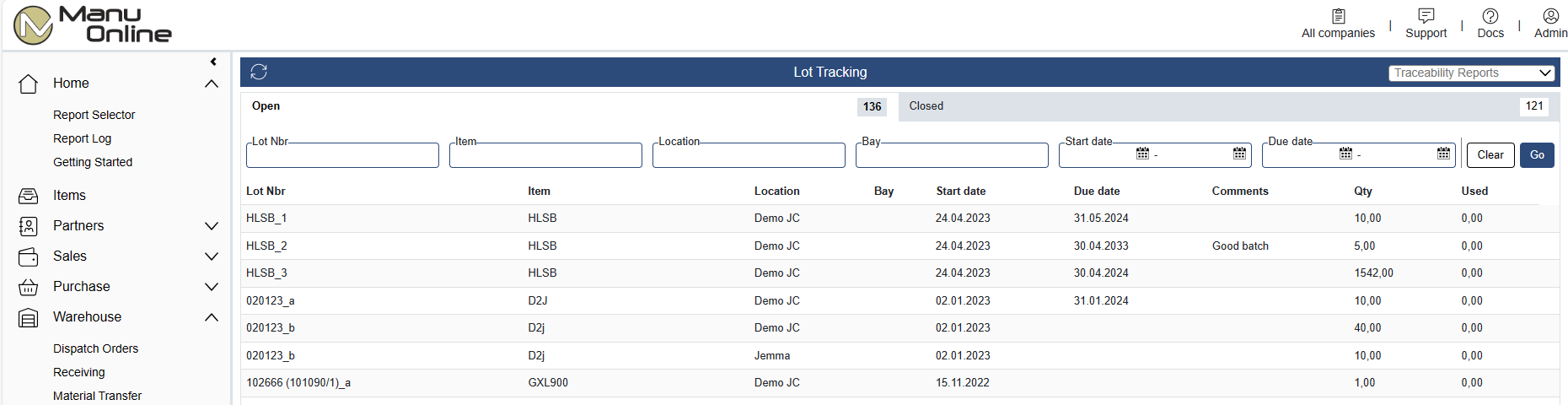Viewport: 1568px width, 405px height.
Task: Click the Go button
Action: coord(1537,155)
